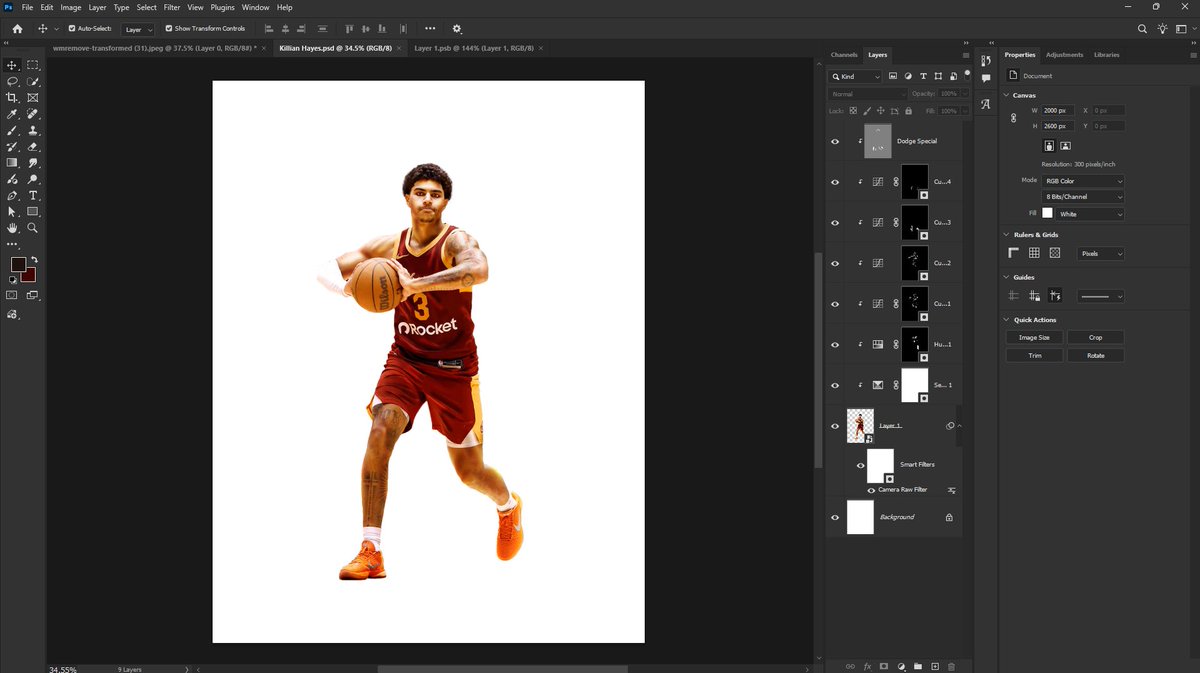Hide the Layer 1 smart object
Image resolution: width=1200 pixels, height=673 pixels.
point(835,426)
